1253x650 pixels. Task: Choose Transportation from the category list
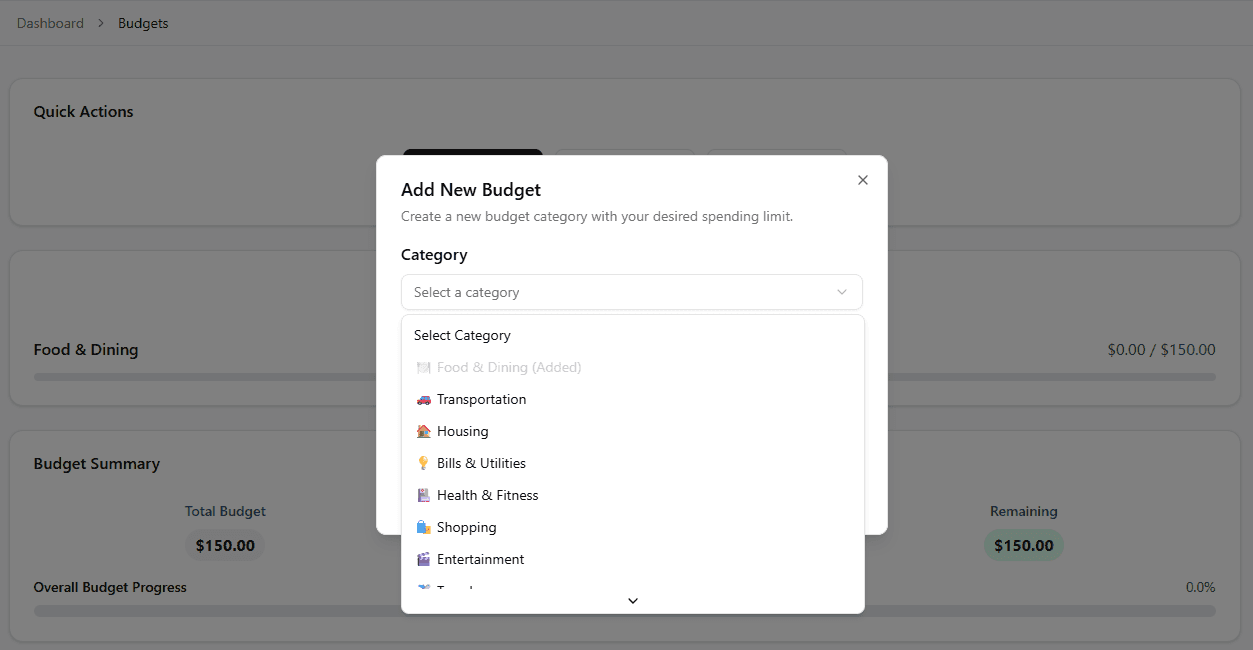pos(481,399)
